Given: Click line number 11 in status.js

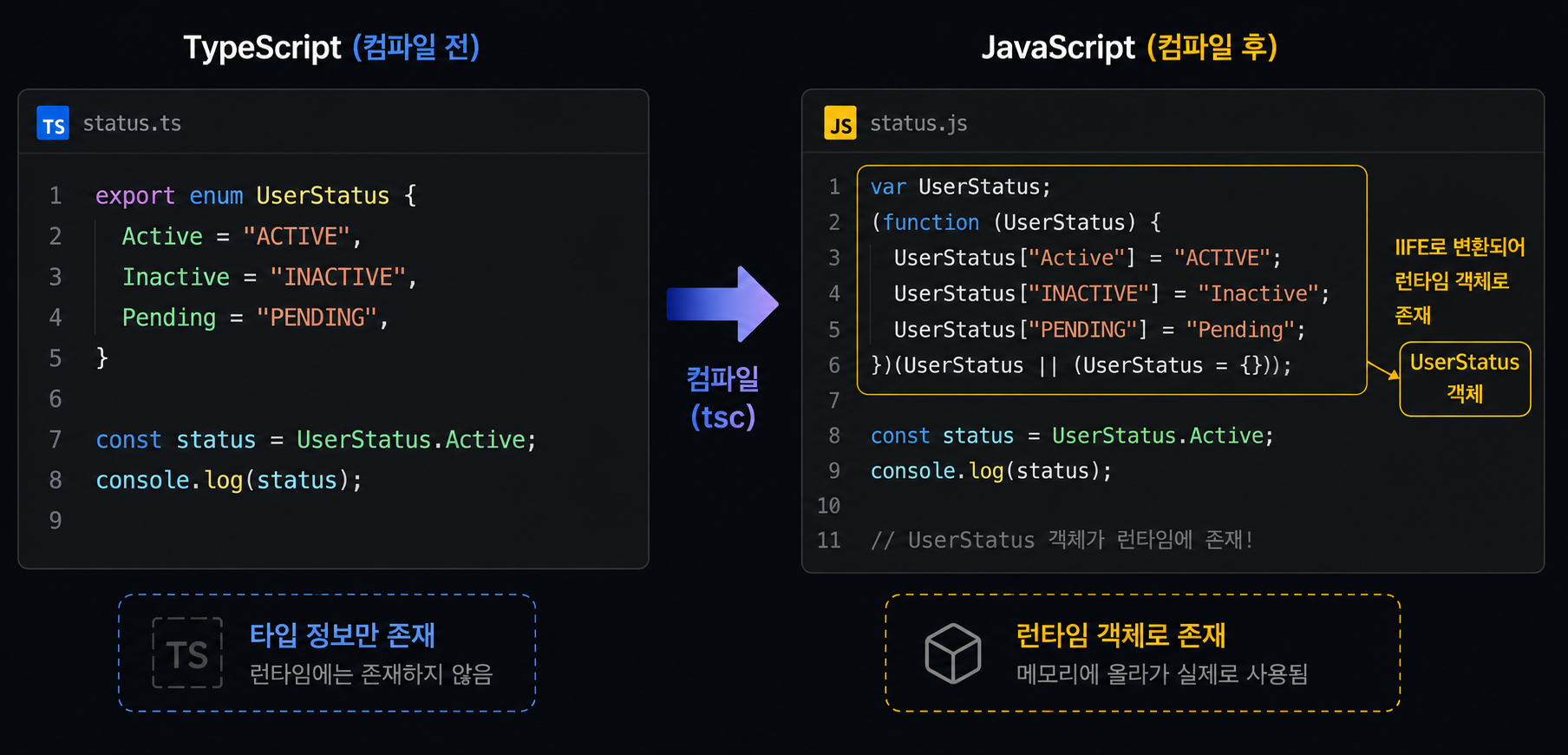Looking at the screenshot, I should click(829, 541).
